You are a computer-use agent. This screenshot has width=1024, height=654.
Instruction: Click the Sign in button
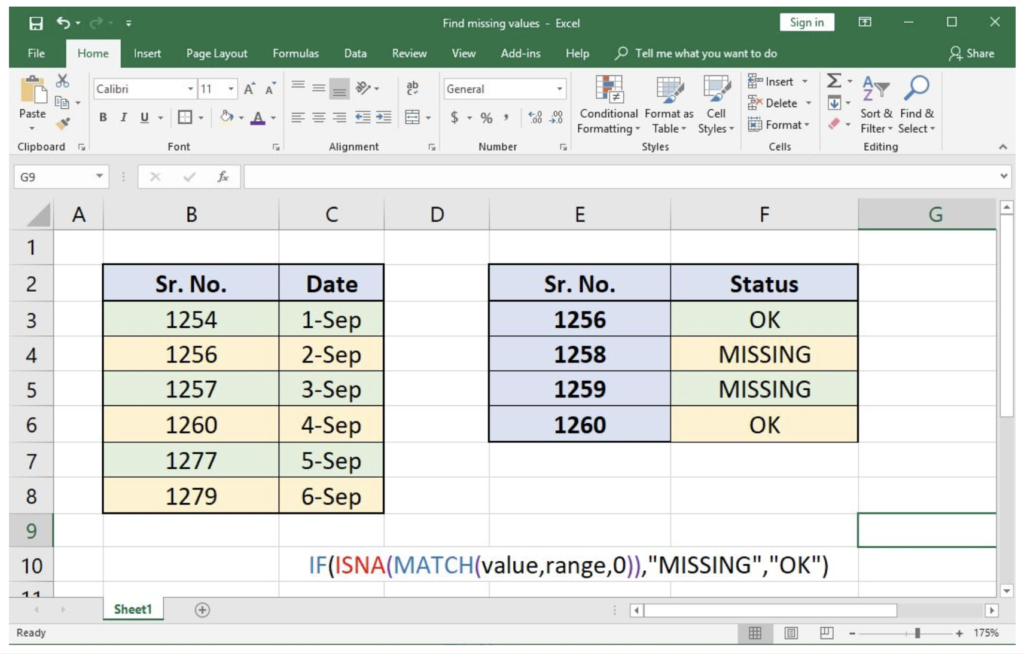[806, 21]
